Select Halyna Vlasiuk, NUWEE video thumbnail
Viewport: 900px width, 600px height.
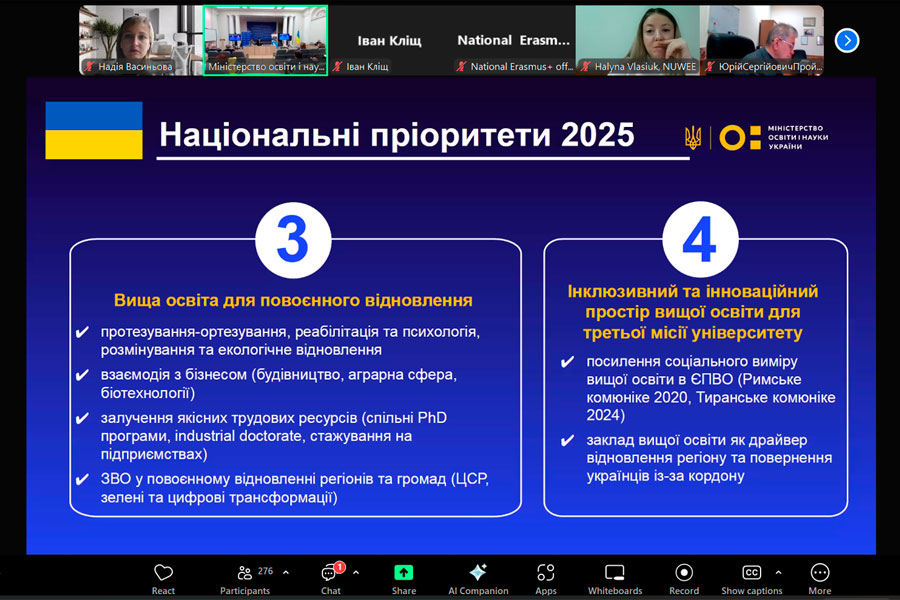[x=638, y=40]
